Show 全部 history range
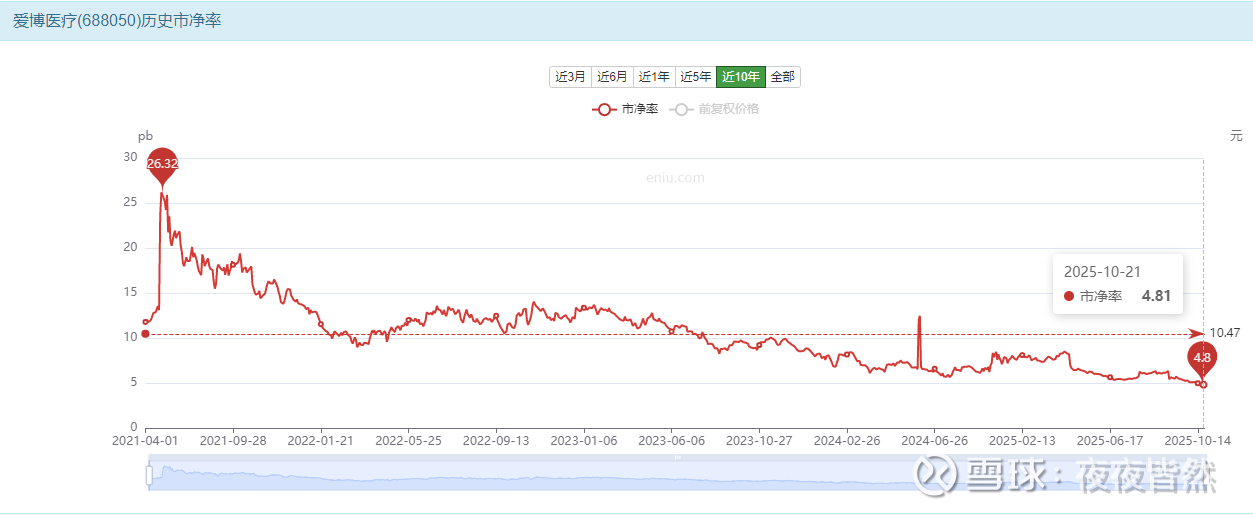 pos(783,76)
